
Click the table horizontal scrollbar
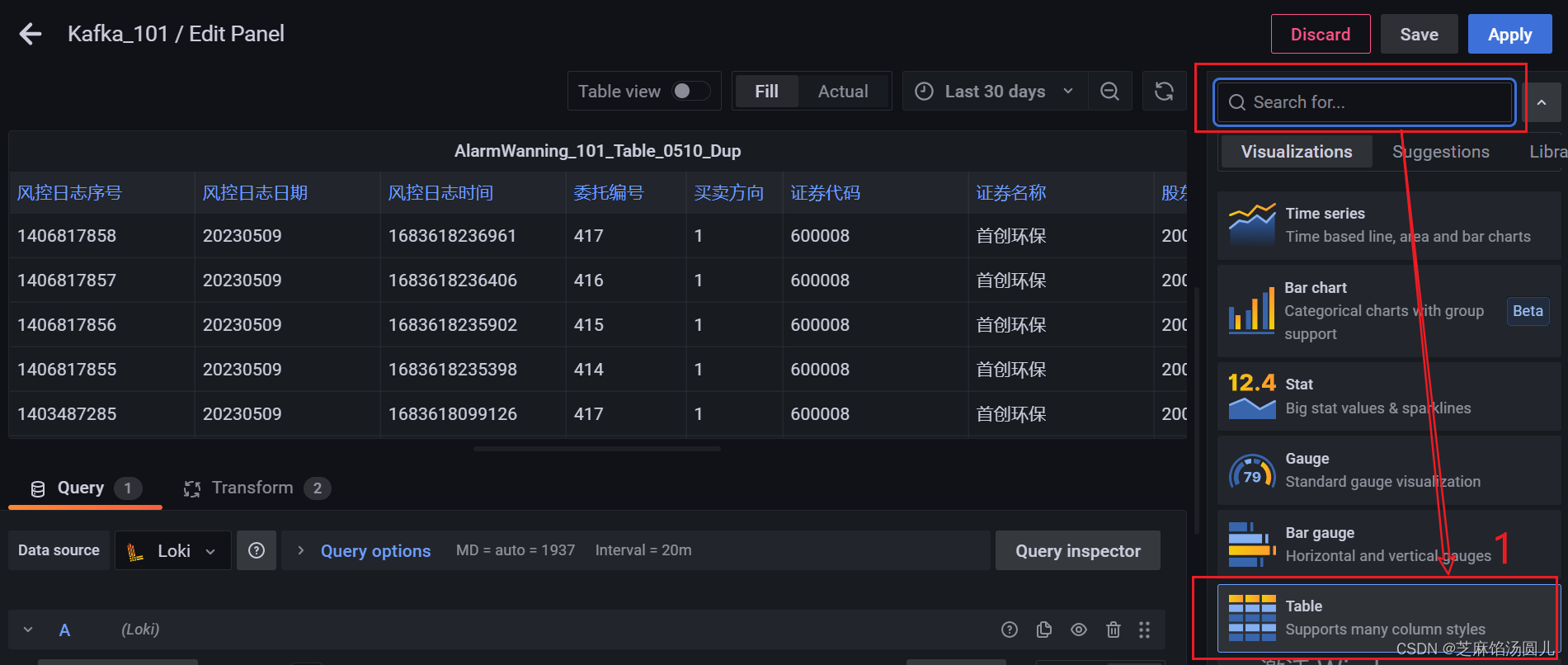pyautogui.click(x=597, y=449)
